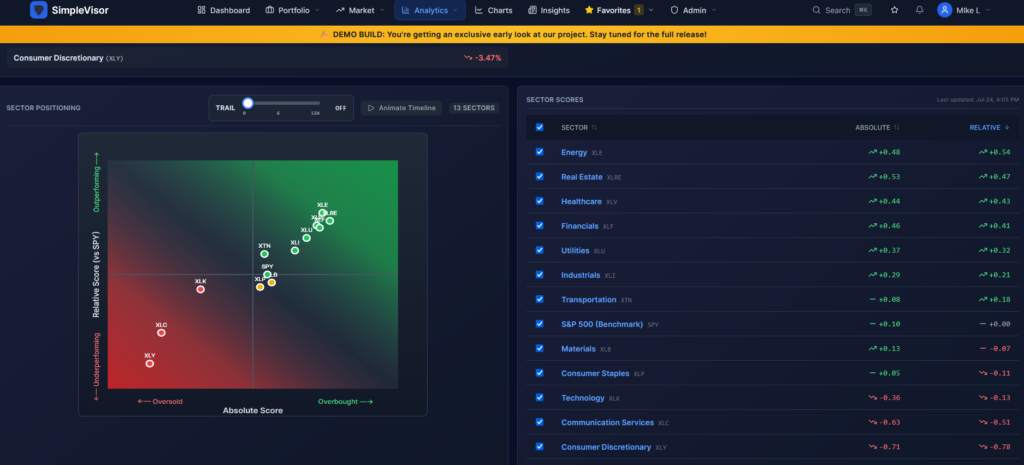Go to the Insights page
1024x465 pixels.
[x=549, y=10]
